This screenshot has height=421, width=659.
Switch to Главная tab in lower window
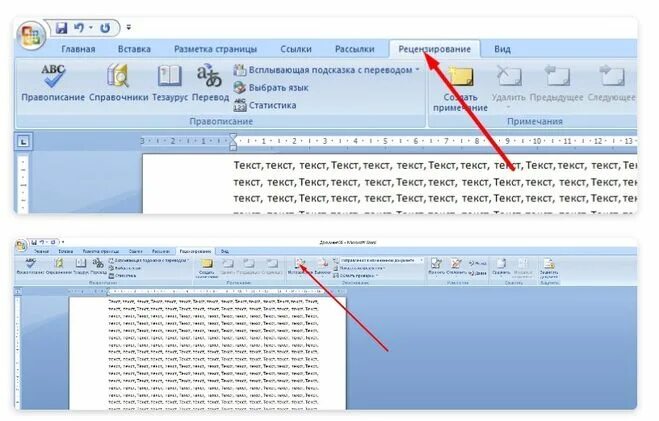click(x=41, y=251)
